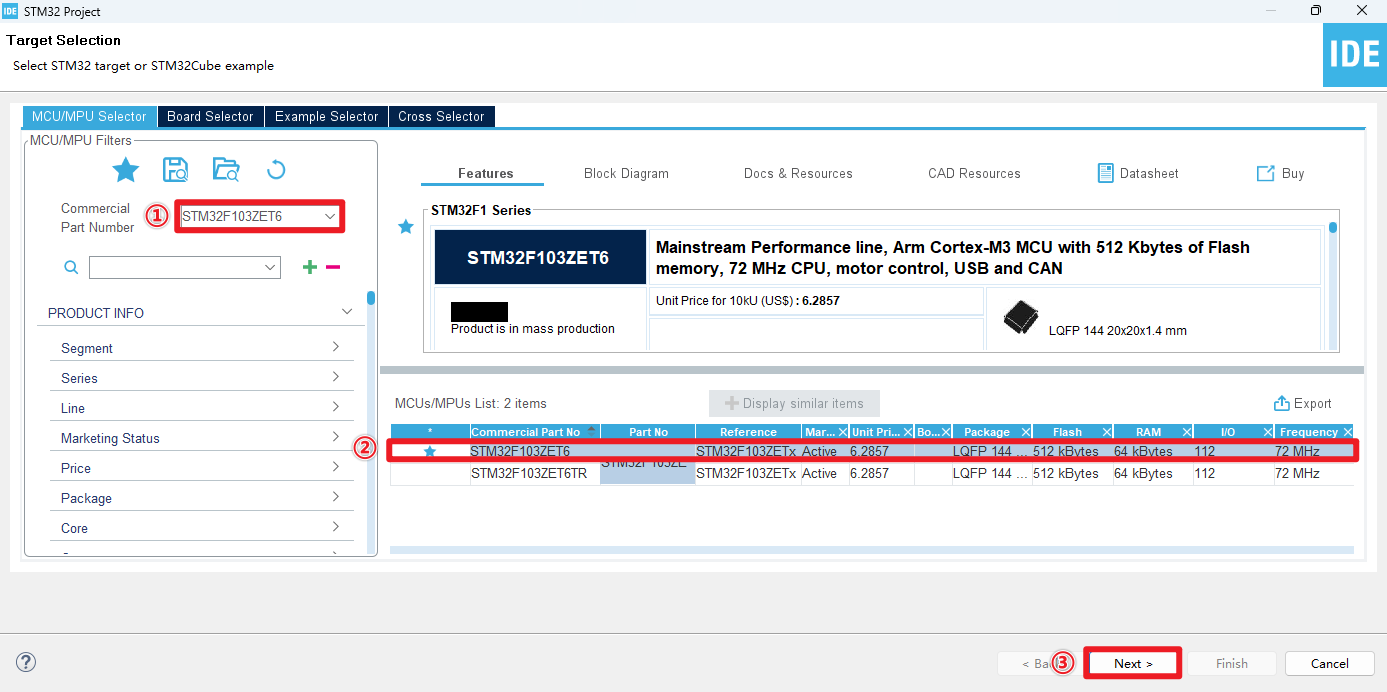Click the Unit Price for 10kU value
The height and width of the screenshot is (692, 1387).
coord(819,300)
